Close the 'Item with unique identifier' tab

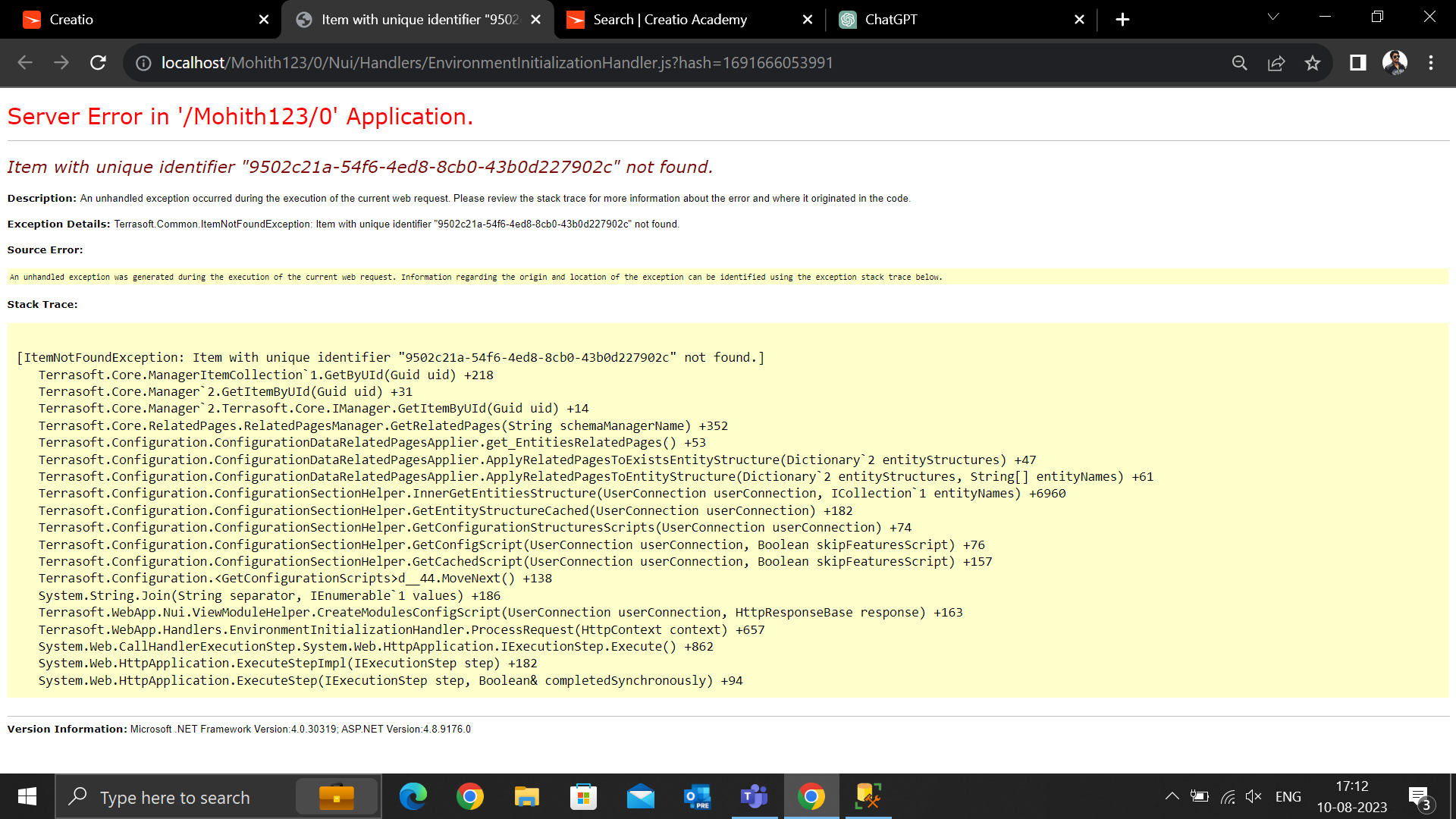(x=536, y=20)
